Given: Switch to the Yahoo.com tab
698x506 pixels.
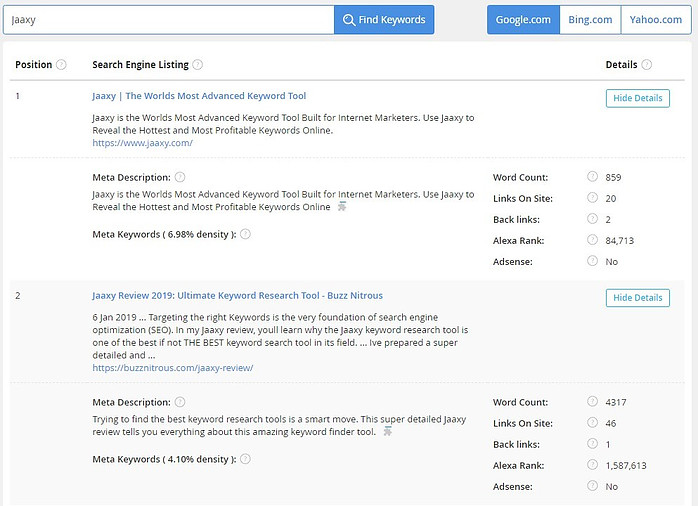Looking at the screenshot, I should 656,20.
